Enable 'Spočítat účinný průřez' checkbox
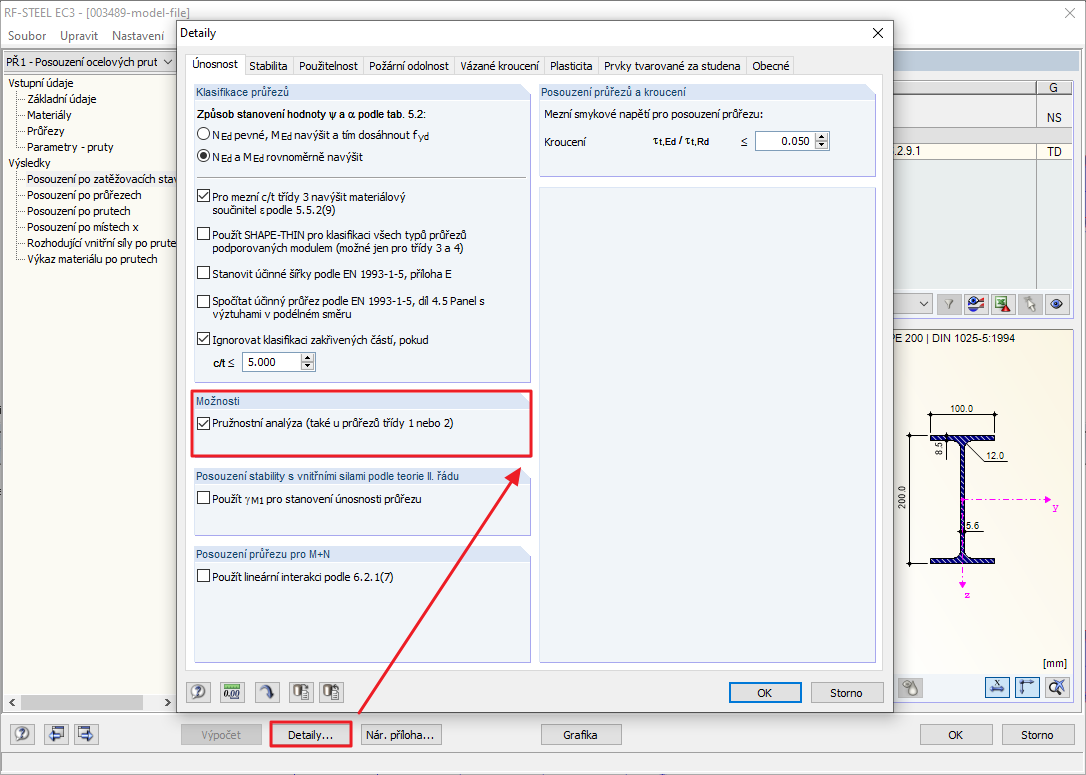Image resolution: width=1086 pixels, height=775 pixels. tap(204, 301)
